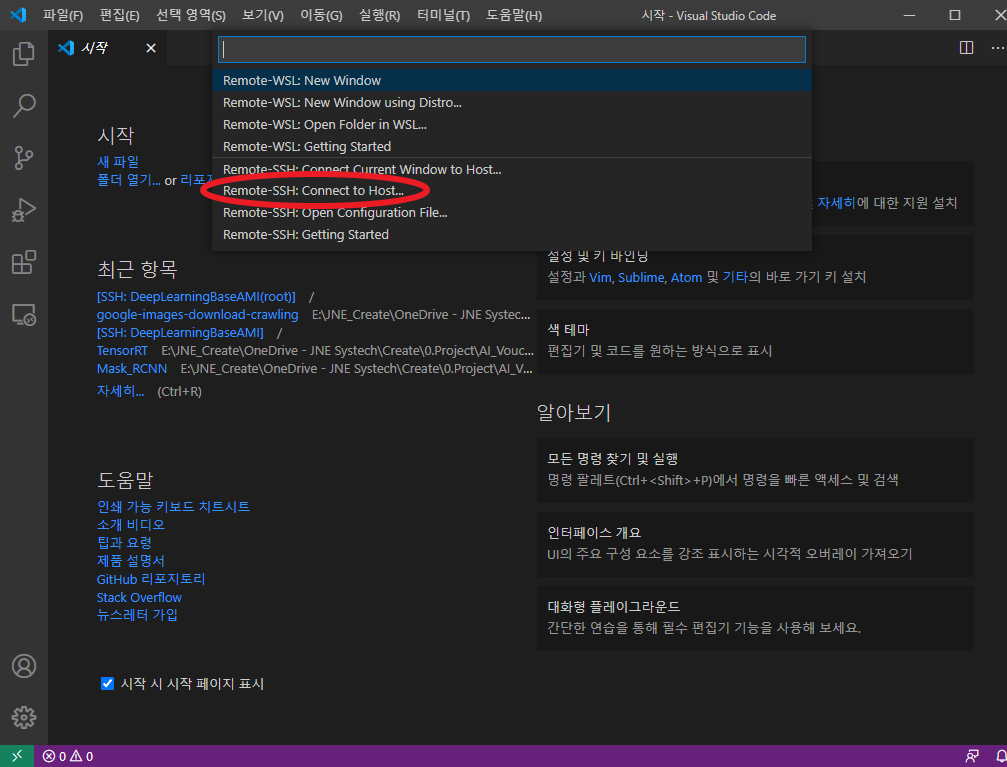Open recent TensorRT folder
The image size is (1007, 767).
[122, 351]
